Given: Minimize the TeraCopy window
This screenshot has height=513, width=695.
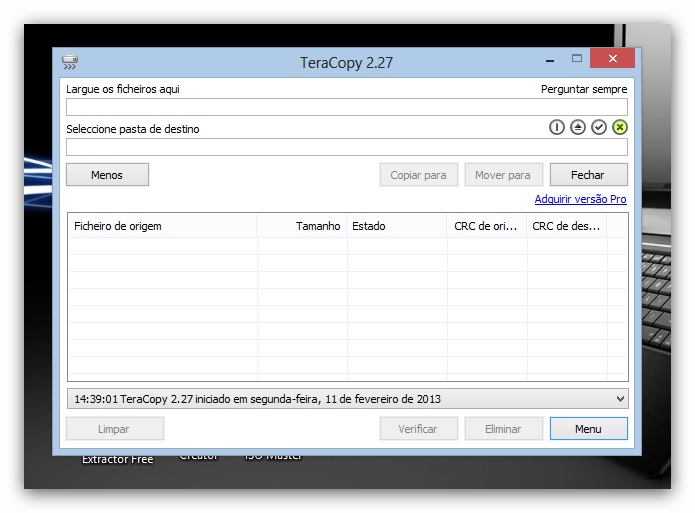Looking at the screenshot, I should point(550,59).
